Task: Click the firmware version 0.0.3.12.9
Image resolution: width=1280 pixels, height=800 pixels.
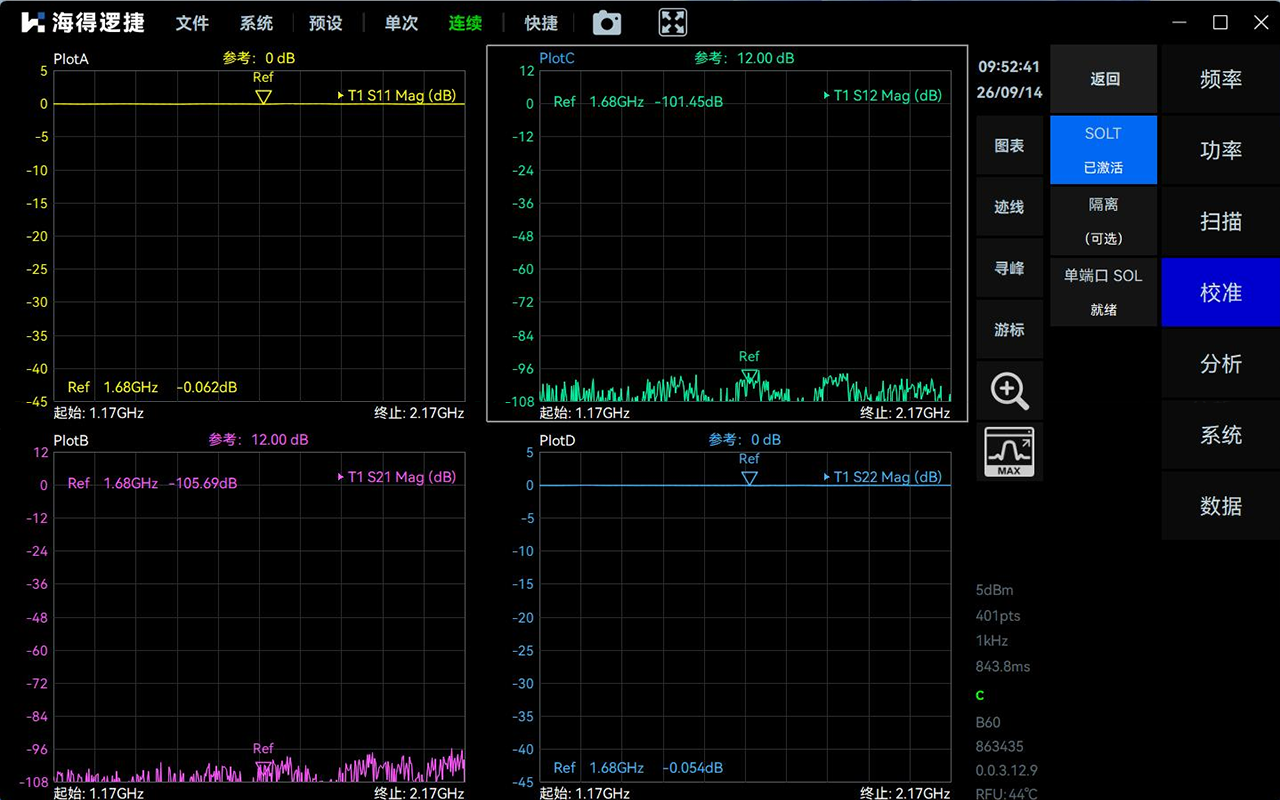Action: [x=1007, y=770]
